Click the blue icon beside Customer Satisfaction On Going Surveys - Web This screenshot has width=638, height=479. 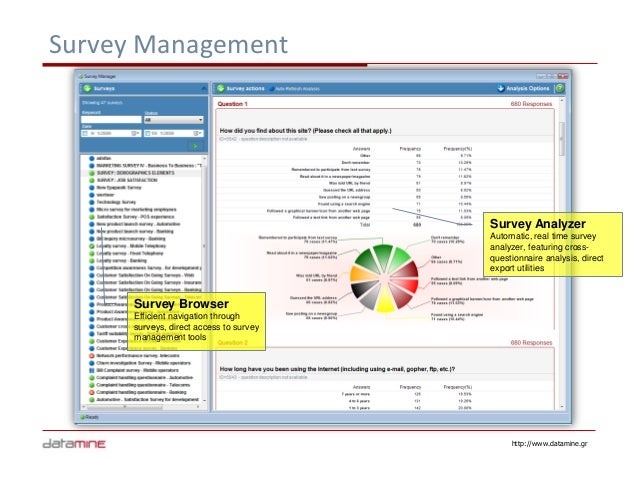(92, 276)
